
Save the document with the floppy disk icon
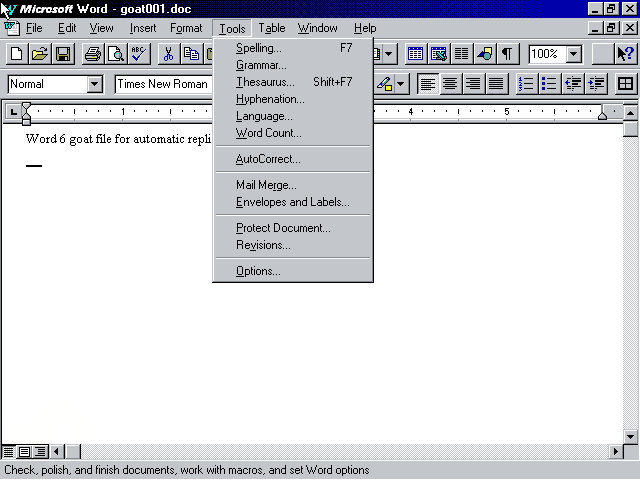[x=63, y=54]
